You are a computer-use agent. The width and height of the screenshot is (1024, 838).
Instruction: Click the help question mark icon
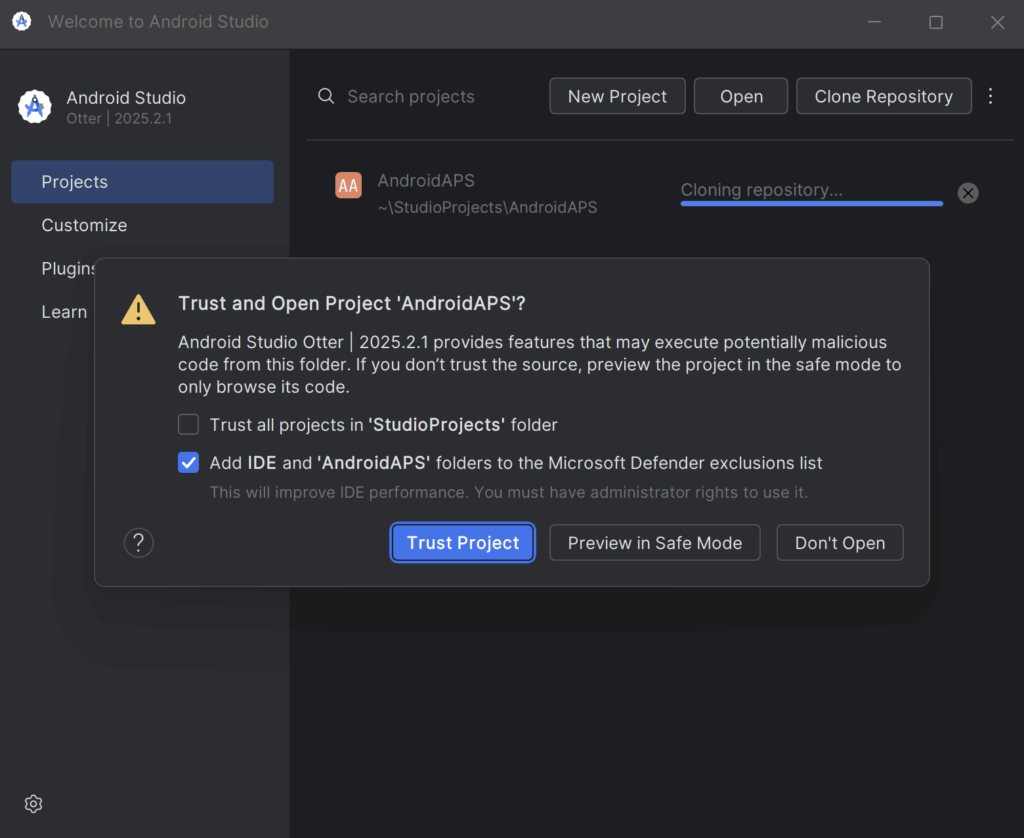pos(138,543)
